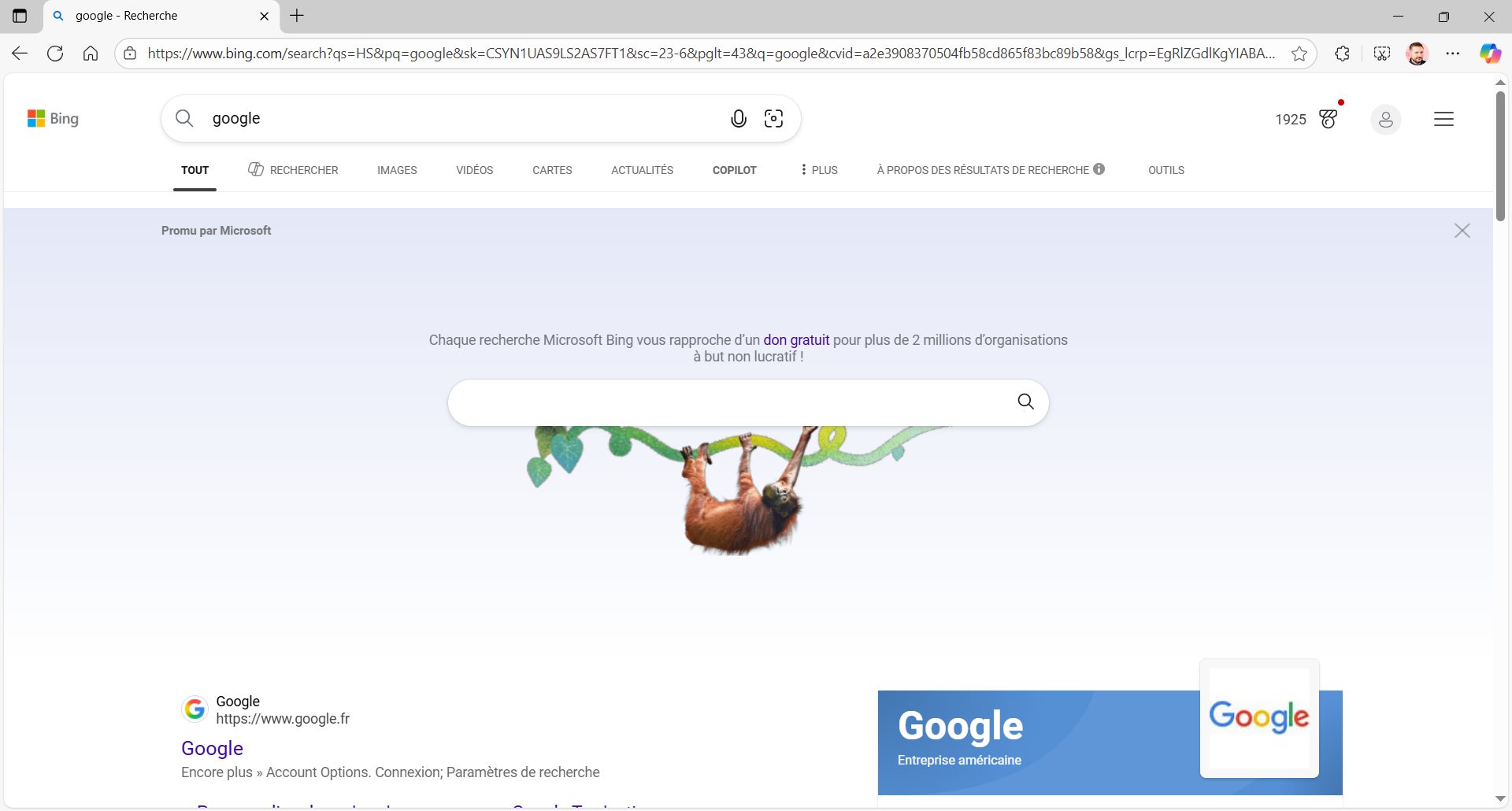Go to the browser home page
The image size is (1512, 811).
pyautogui.click(x=91, y=53)
